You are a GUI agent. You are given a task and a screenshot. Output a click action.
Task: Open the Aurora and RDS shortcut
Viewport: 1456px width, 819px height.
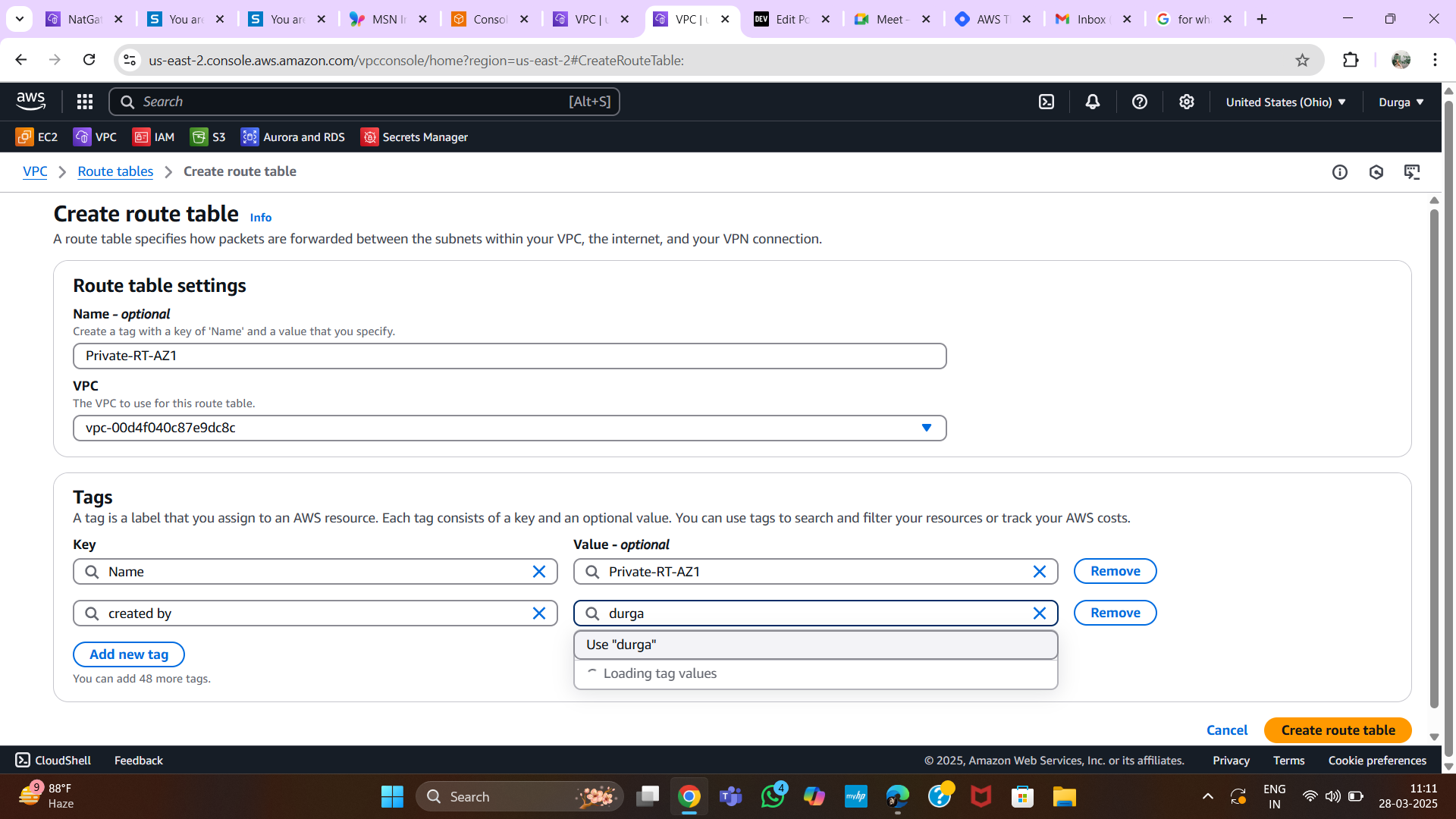[293, 136]
